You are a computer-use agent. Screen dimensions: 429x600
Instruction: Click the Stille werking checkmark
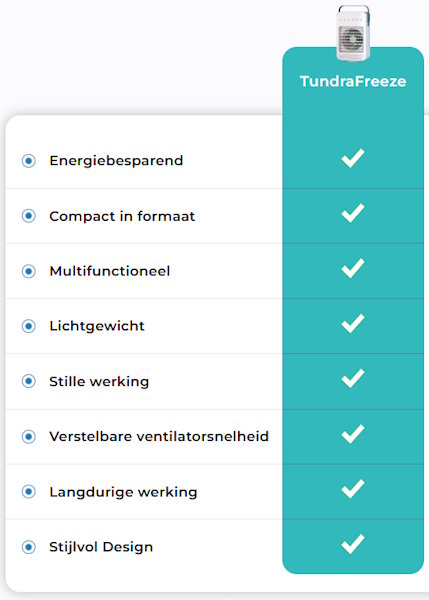coord(352,378)
